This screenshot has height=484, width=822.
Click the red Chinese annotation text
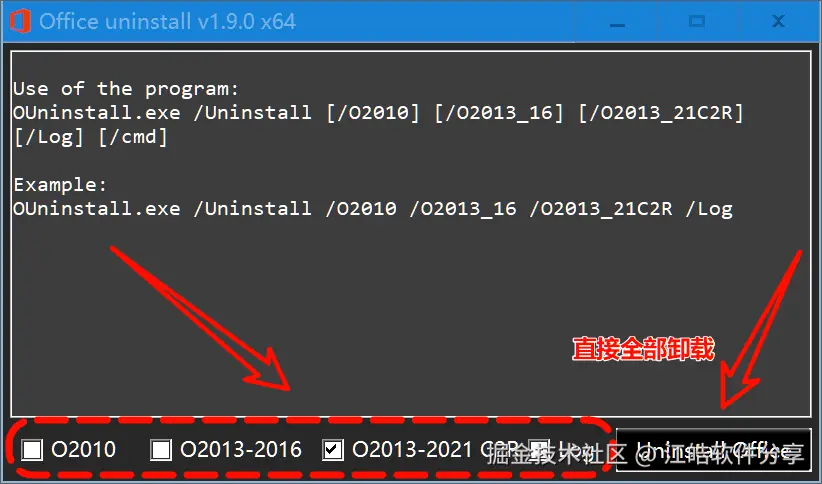[643, 349]
